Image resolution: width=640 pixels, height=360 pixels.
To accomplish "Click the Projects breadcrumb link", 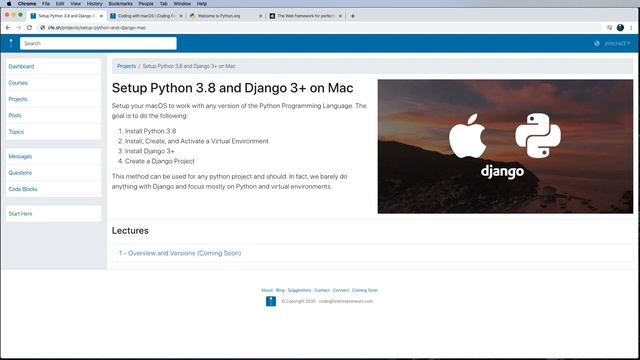I will click(126, 66).
